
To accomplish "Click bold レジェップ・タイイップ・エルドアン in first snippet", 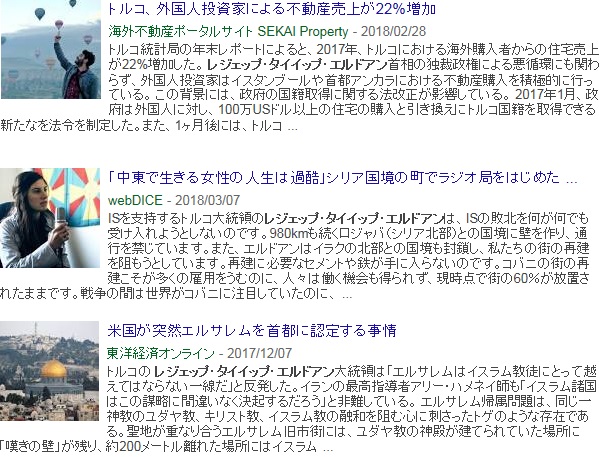I will click(x=297, y=64).
